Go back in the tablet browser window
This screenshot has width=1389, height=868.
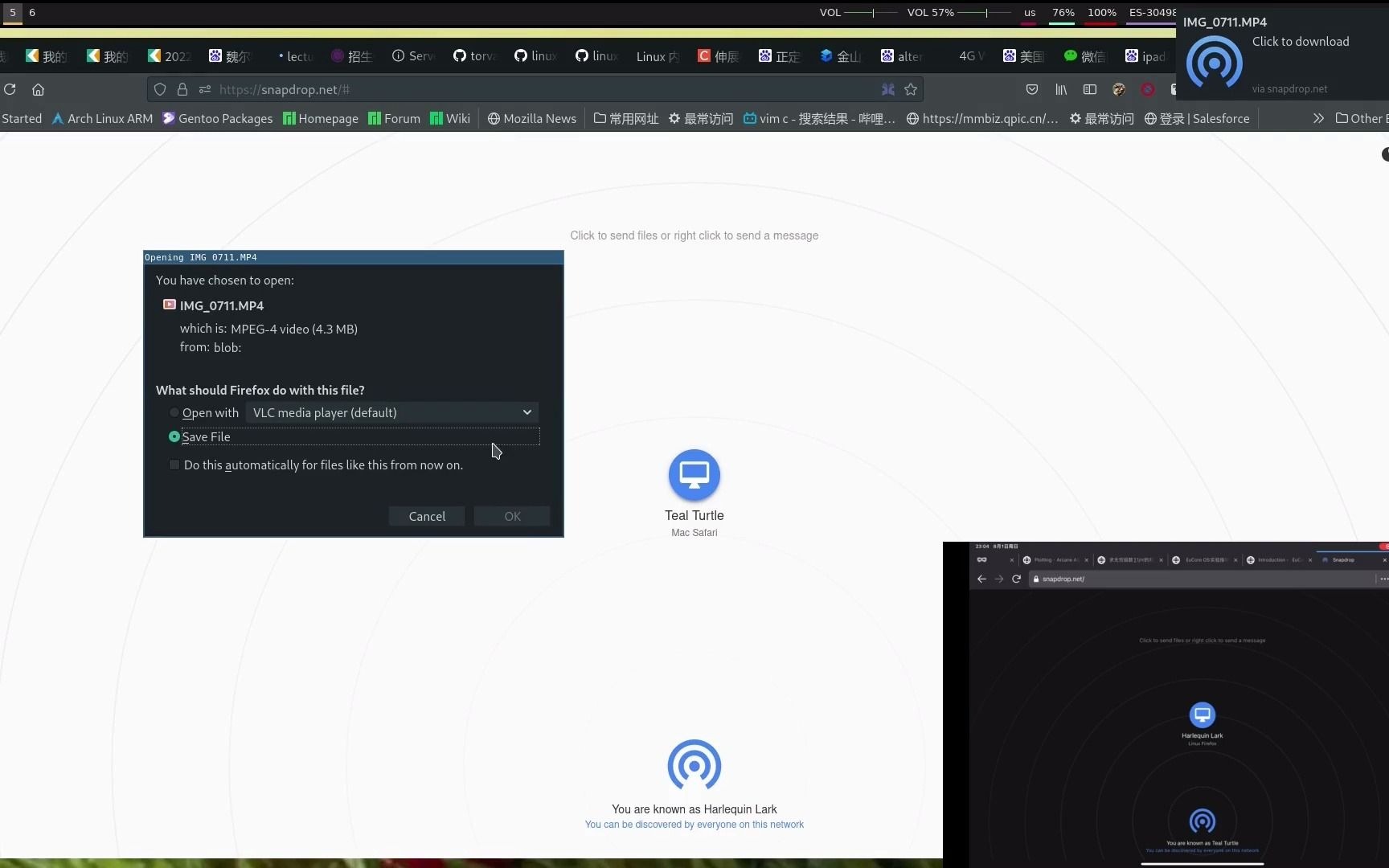[x=981, y=579]
